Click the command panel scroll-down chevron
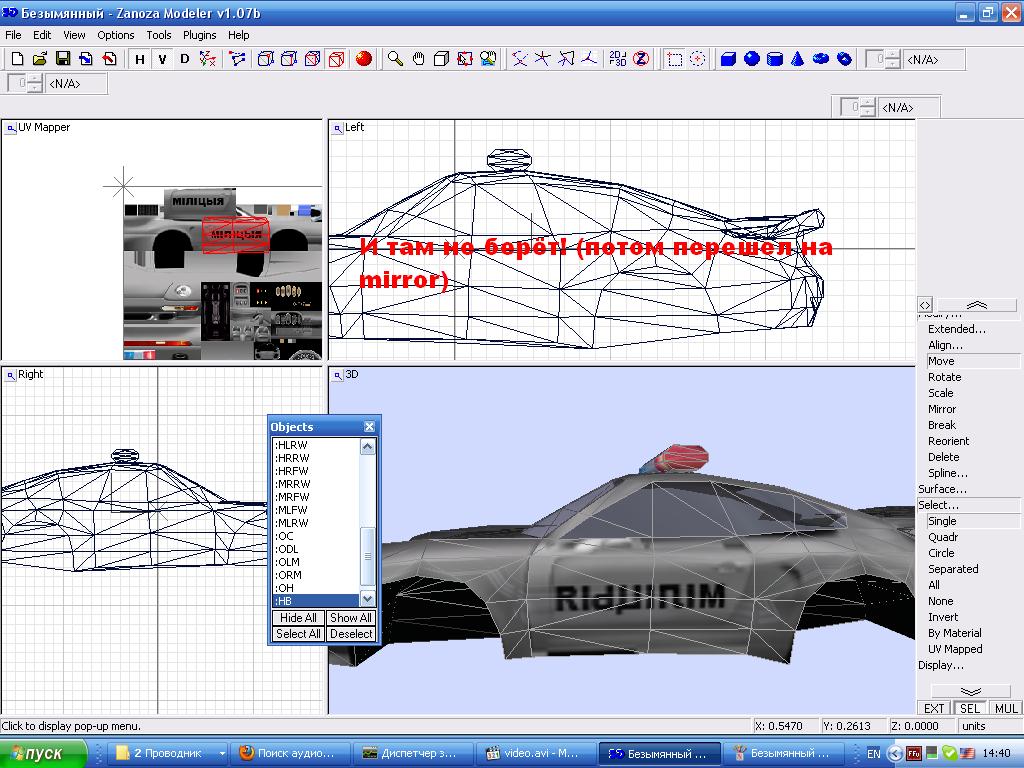The width and height of the screenshot is (1024, 768). tap(970, 692)
